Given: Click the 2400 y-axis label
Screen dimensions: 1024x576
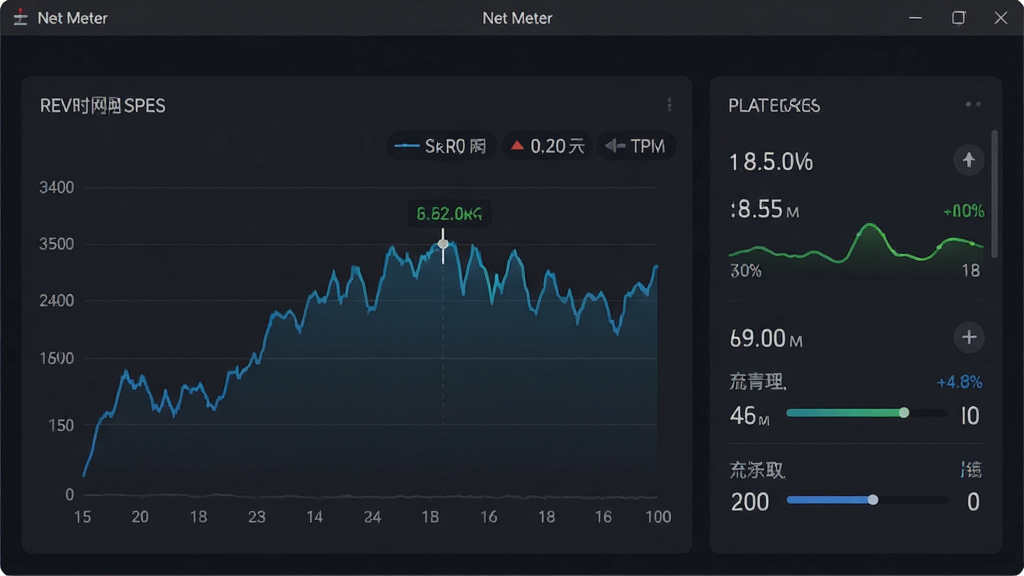Looking at the screenshot, I should click(x=57, y=301).
